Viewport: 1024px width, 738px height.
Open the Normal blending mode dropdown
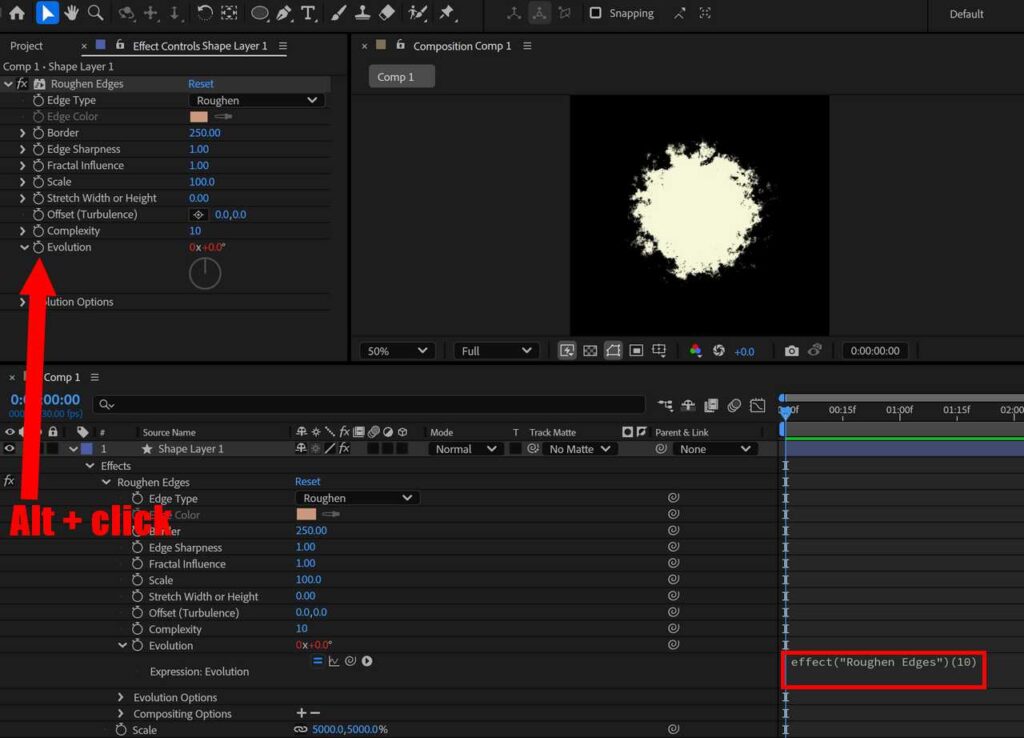point(465,449)
